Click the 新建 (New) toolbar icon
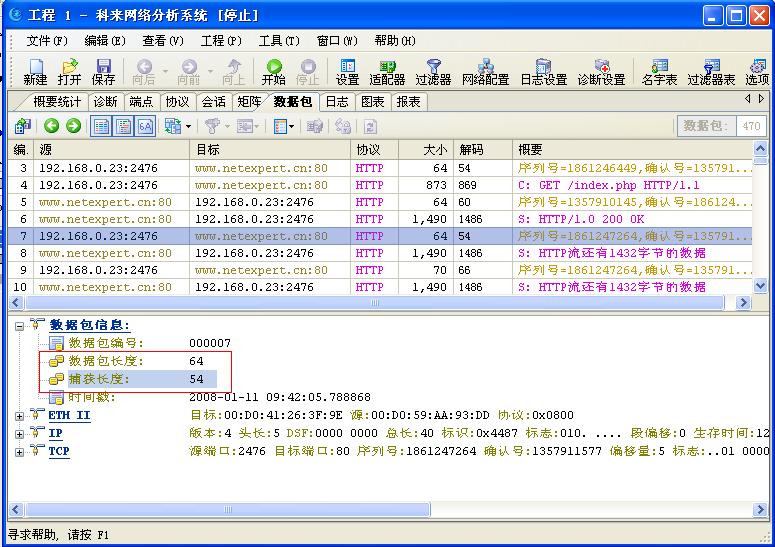775x547 pixels. click(x=35, y=71)
